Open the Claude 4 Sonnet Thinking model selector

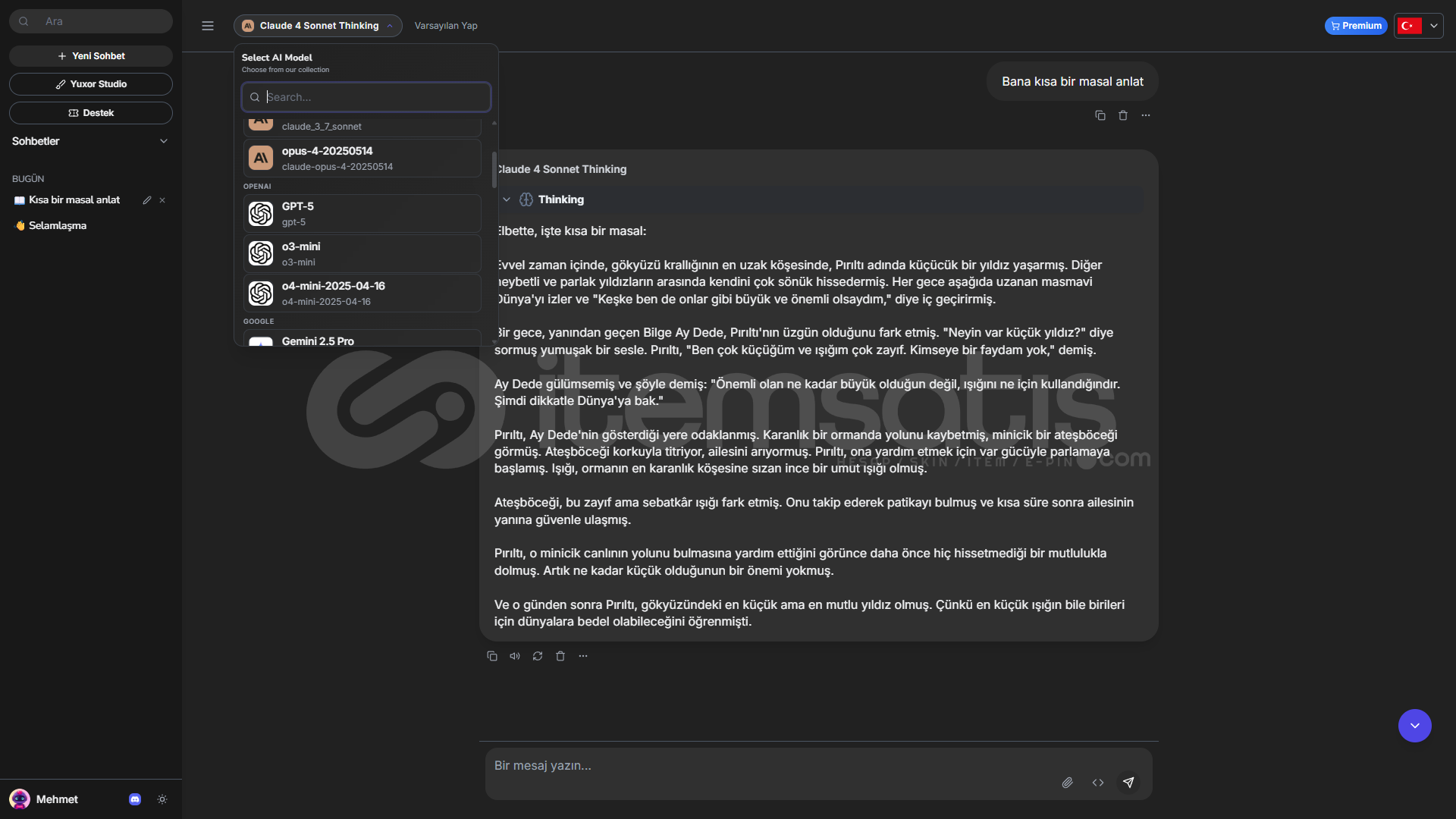[318, 26]
